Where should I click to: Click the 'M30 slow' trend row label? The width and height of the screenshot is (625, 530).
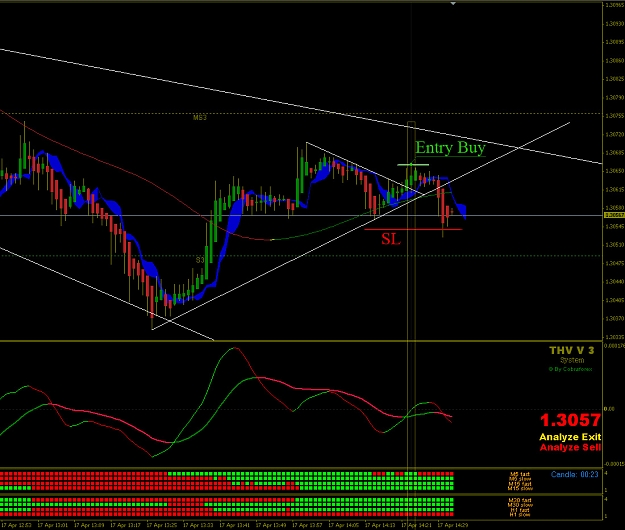(x=520, y=505)
